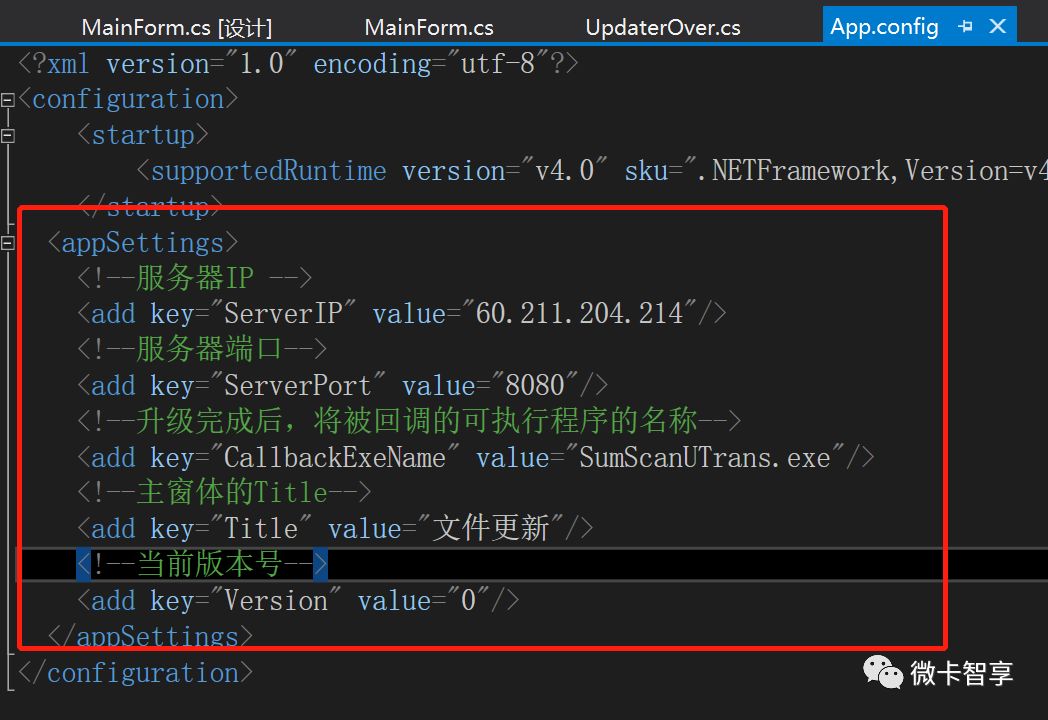Click the opening startup tag
Screen dimensions: 1048x720
coord(142,135)
